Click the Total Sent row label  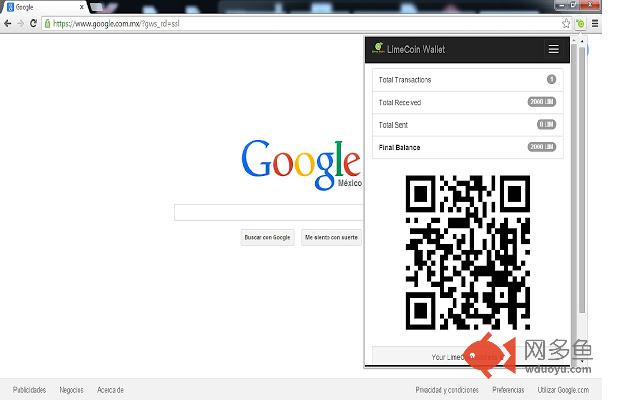pyautogui.click(x=393, y=125)
